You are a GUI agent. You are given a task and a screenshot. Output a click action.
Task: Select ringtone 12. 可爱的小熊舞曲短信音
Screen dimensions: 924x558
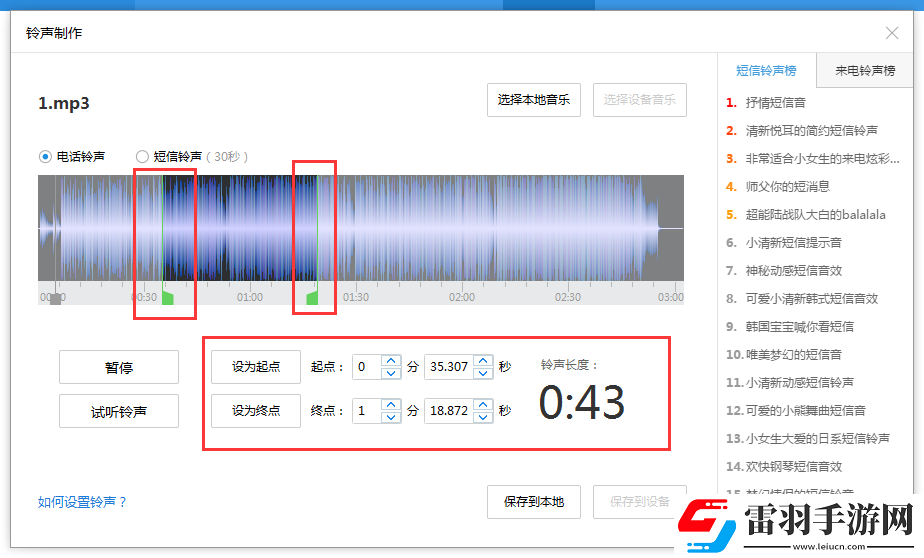point(796,411)
